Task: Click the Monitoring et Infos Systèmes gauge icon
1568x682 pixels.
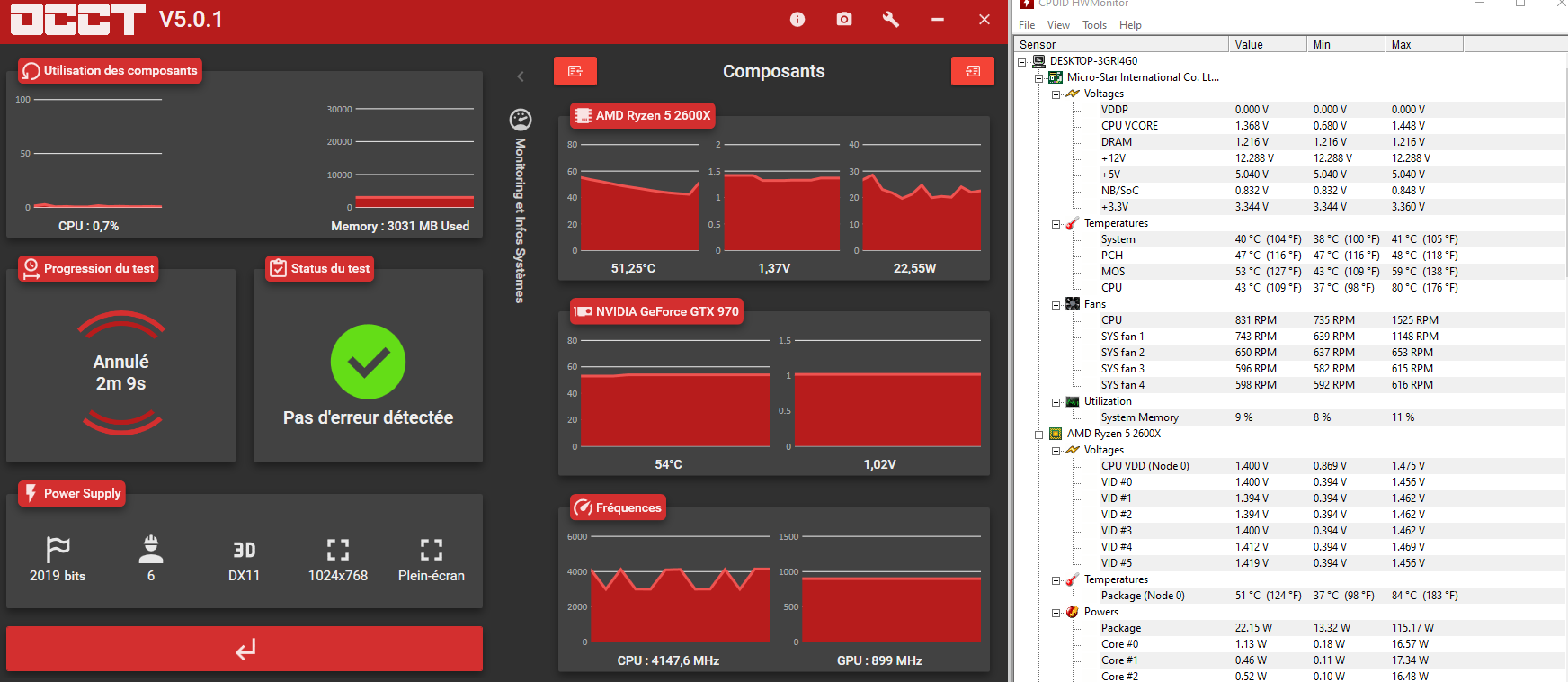Action: point(521,120)
